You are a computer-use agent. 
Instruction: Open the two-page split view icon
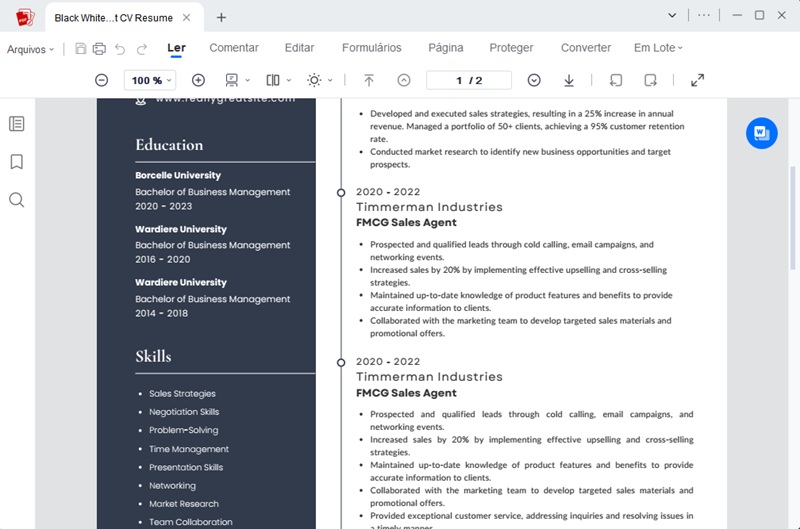273,80
